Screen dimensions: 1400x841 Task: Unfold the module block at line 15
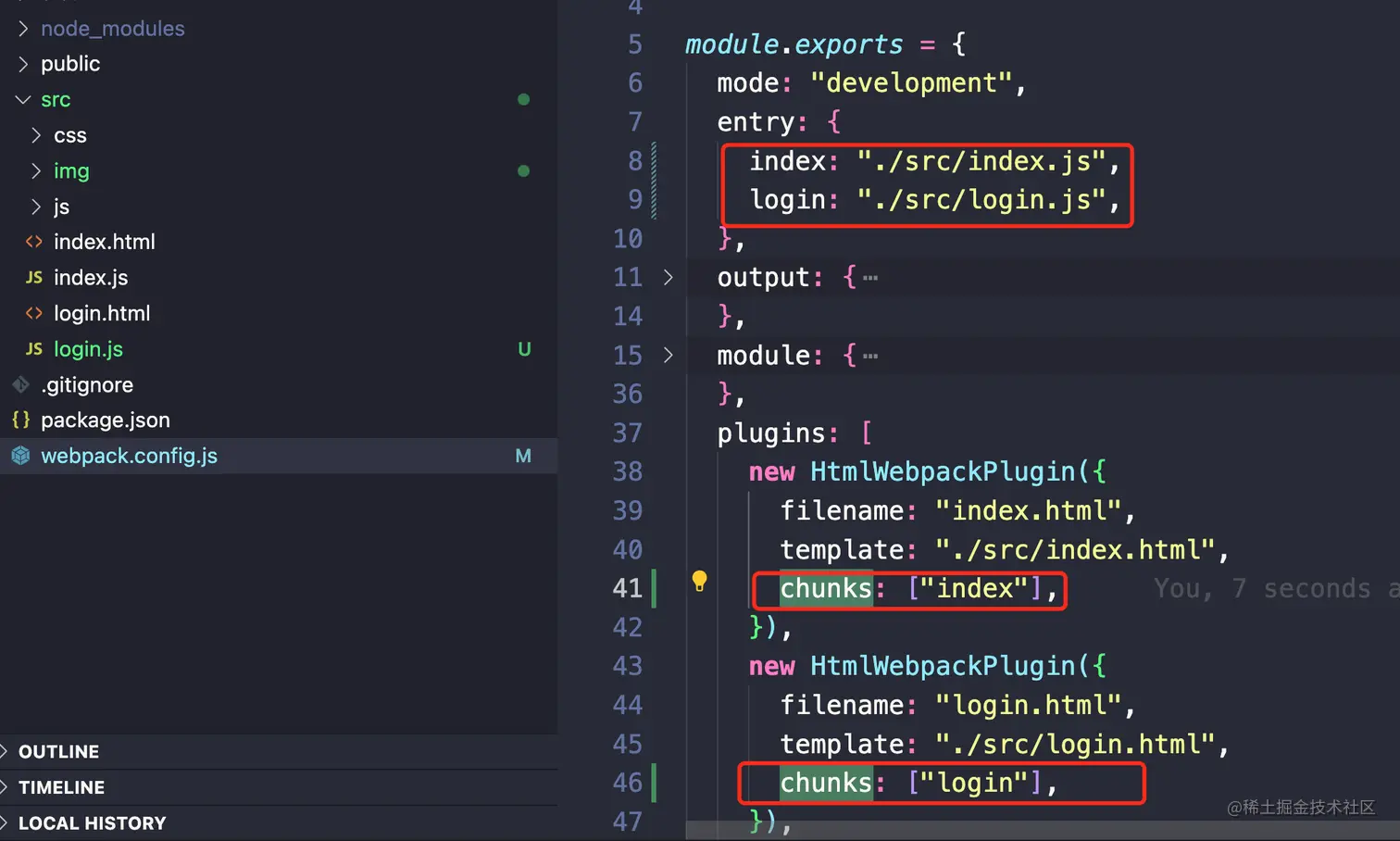669,355
